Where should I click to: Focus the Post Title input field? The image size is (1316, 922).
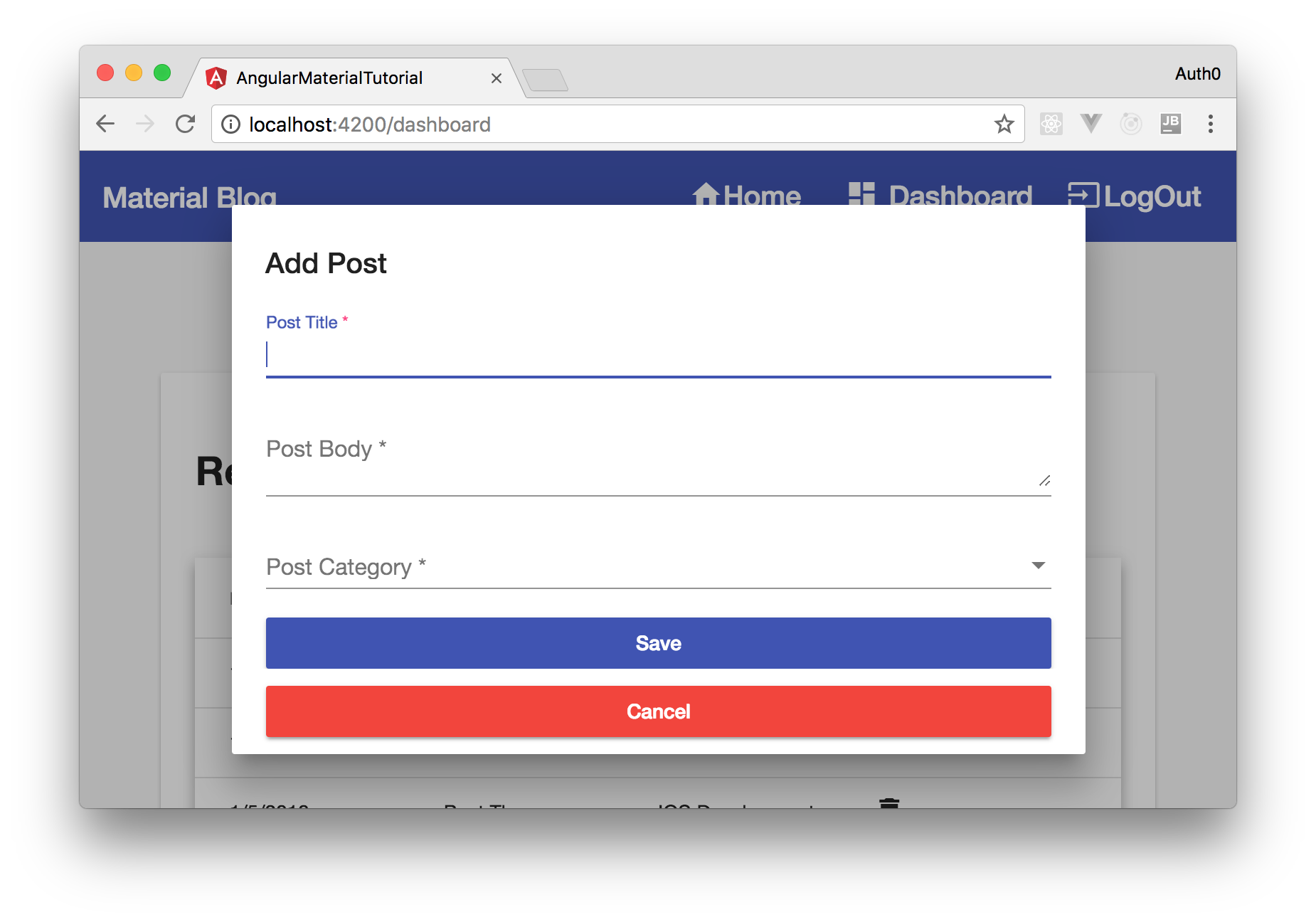click(x=658, y=355)
